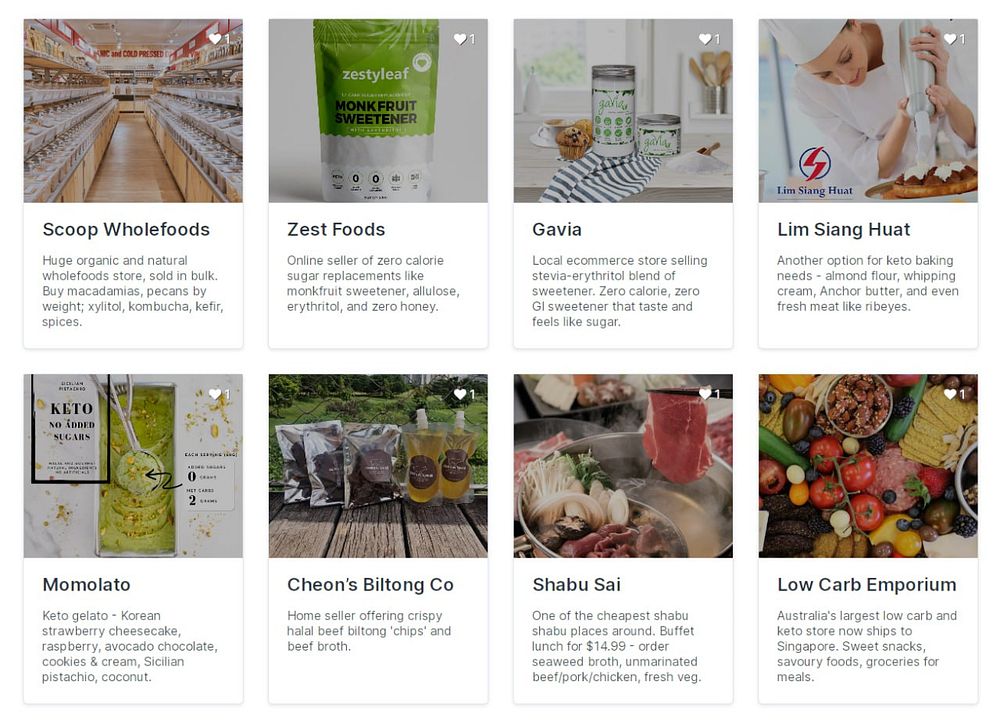Open the Lim Siang Huat title
This screenshot has width=1000, height=724.
(843, 230)
